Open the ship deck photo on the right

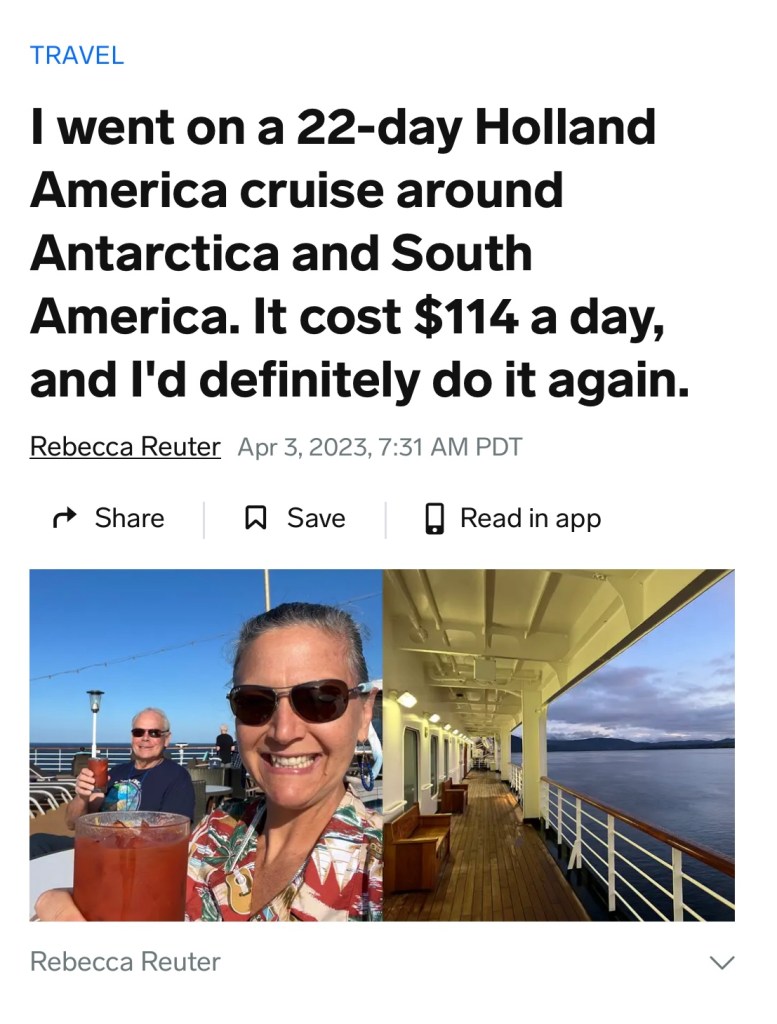[559, 744]
